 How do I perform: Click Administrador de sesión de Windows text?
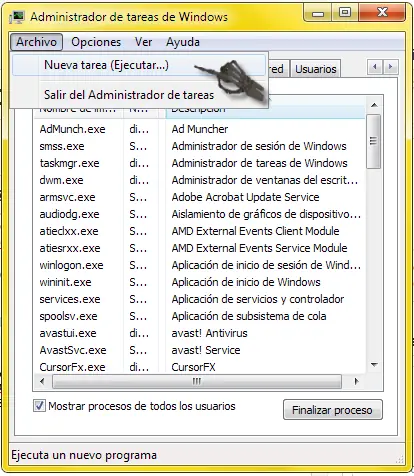click(259, 146)
